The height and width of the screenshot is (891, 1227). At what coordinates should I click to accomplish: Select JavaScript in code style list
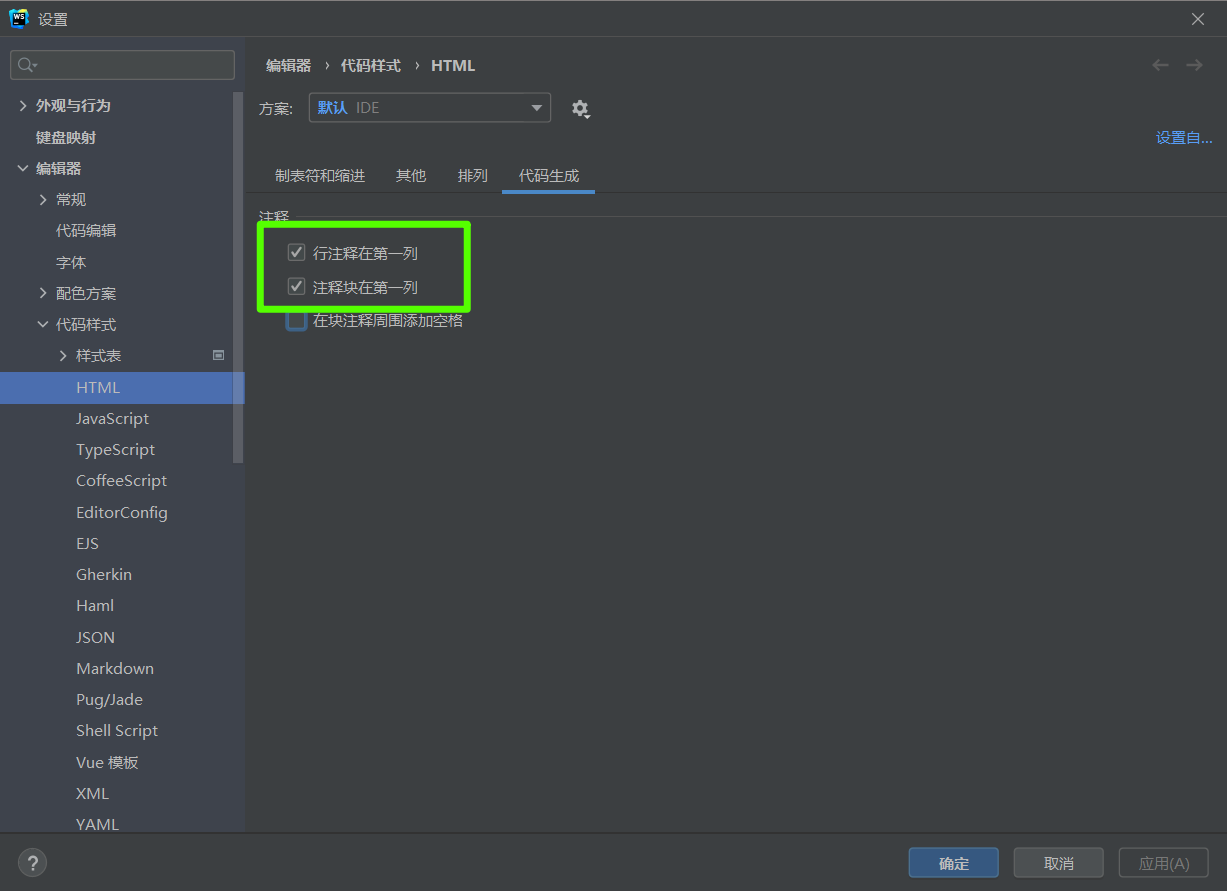point(112,419)
